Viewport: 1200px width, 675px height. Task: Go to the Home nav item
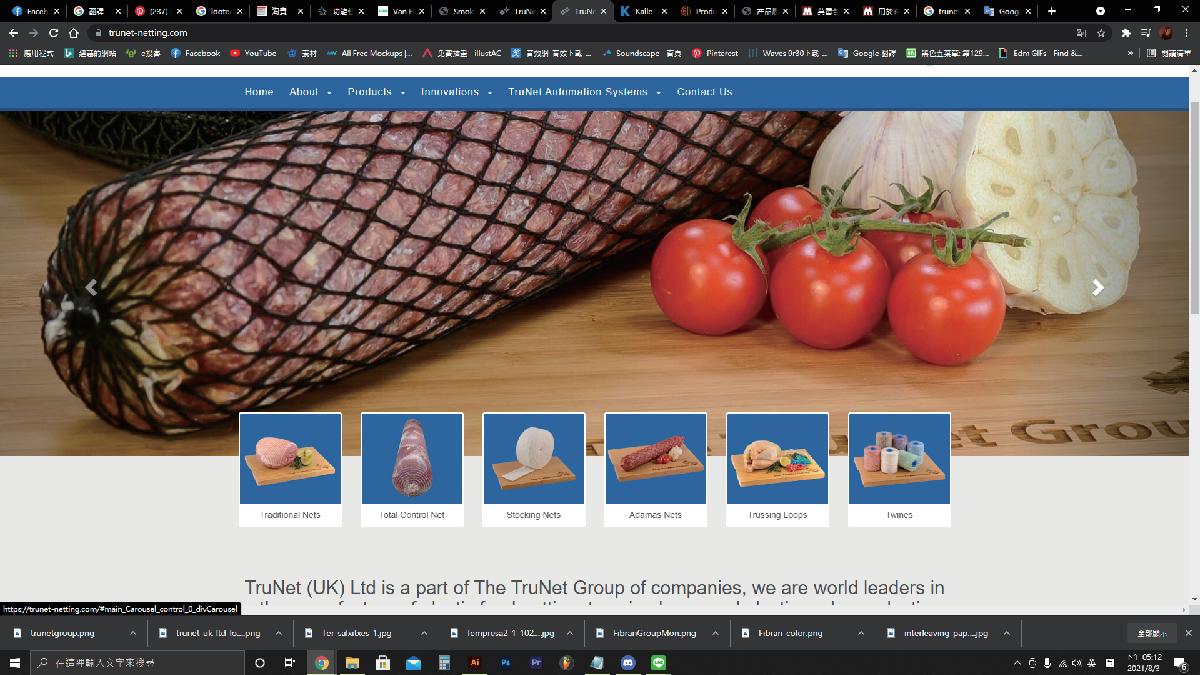click(x=259, y=92)
